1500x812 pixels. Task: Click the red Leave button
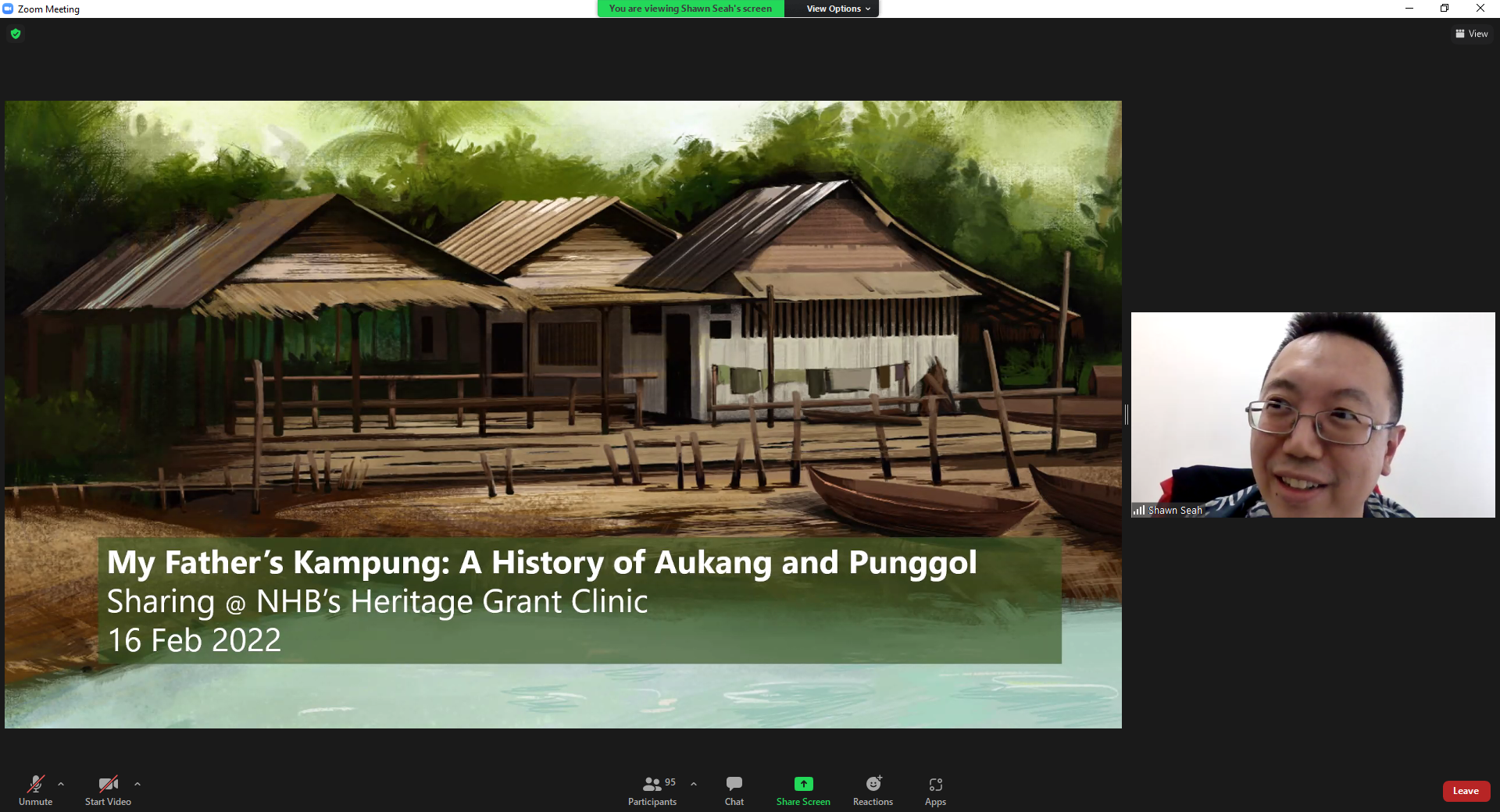1466,791
